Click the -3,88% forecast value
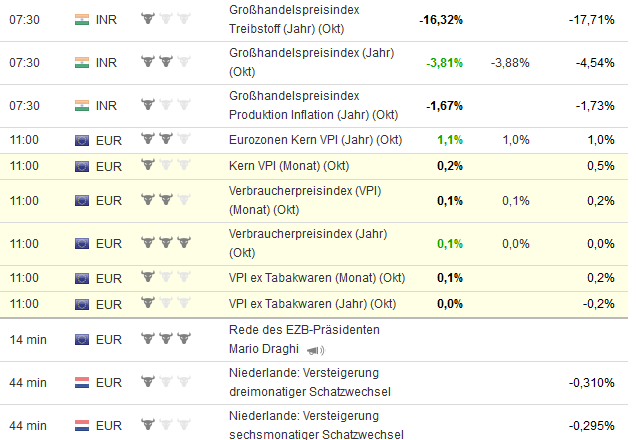The width and height of the screenshot is (636, 440). (x=511, y=62)
